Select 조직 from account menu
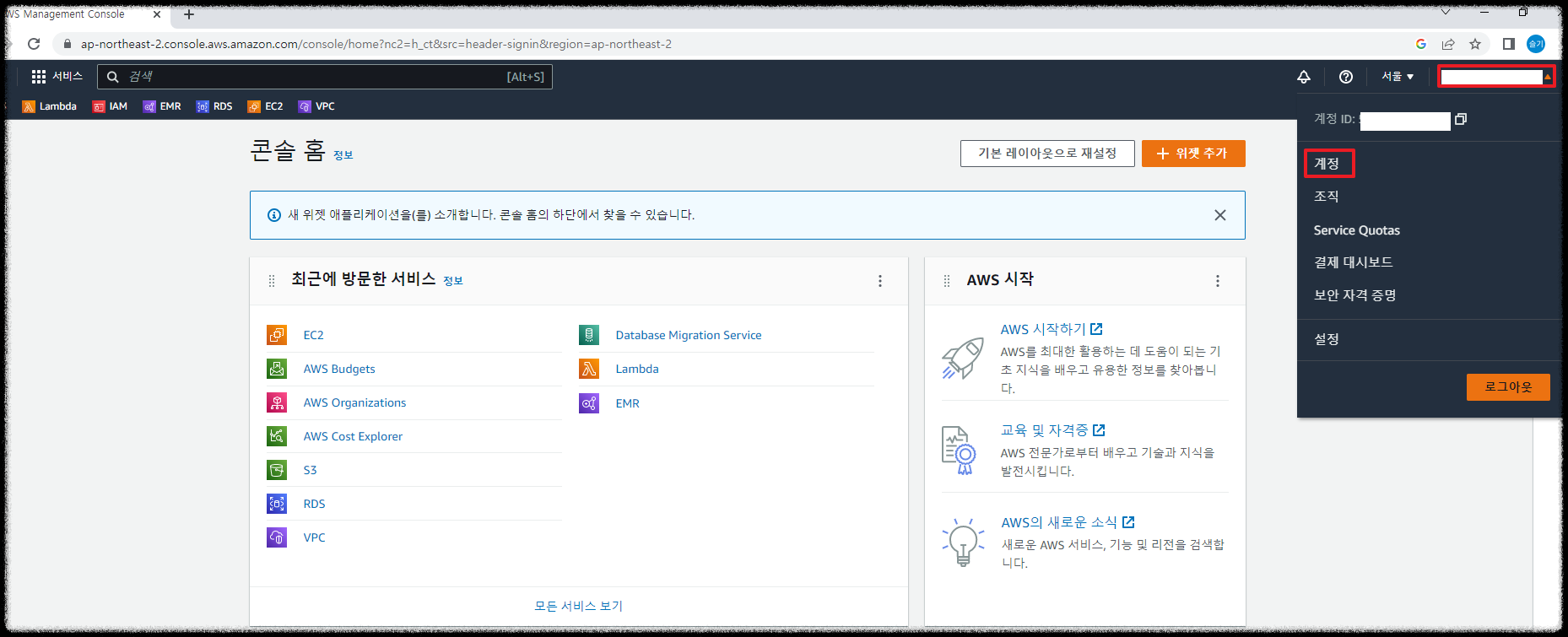Screen dimensions: 1568x637 coord(1327,197)
